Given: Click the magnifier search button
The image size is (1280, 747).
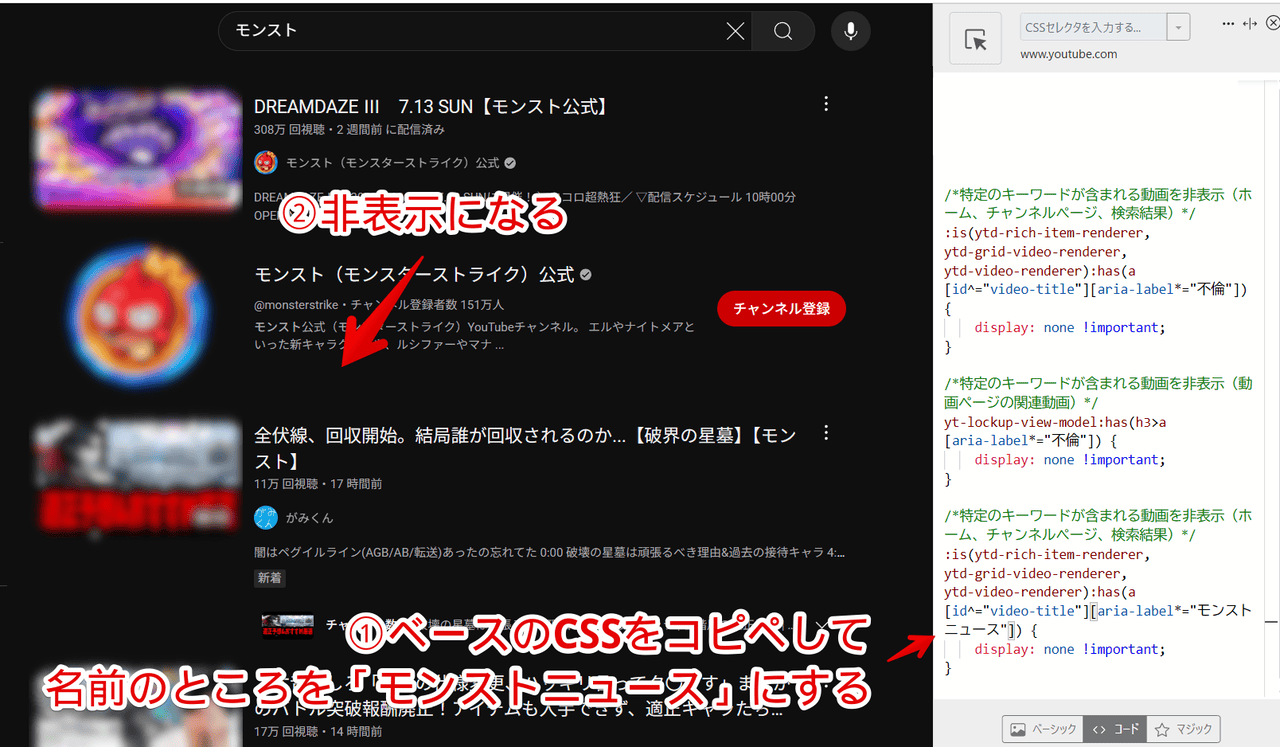Looking at the screenshot, I should pos(783,31).
